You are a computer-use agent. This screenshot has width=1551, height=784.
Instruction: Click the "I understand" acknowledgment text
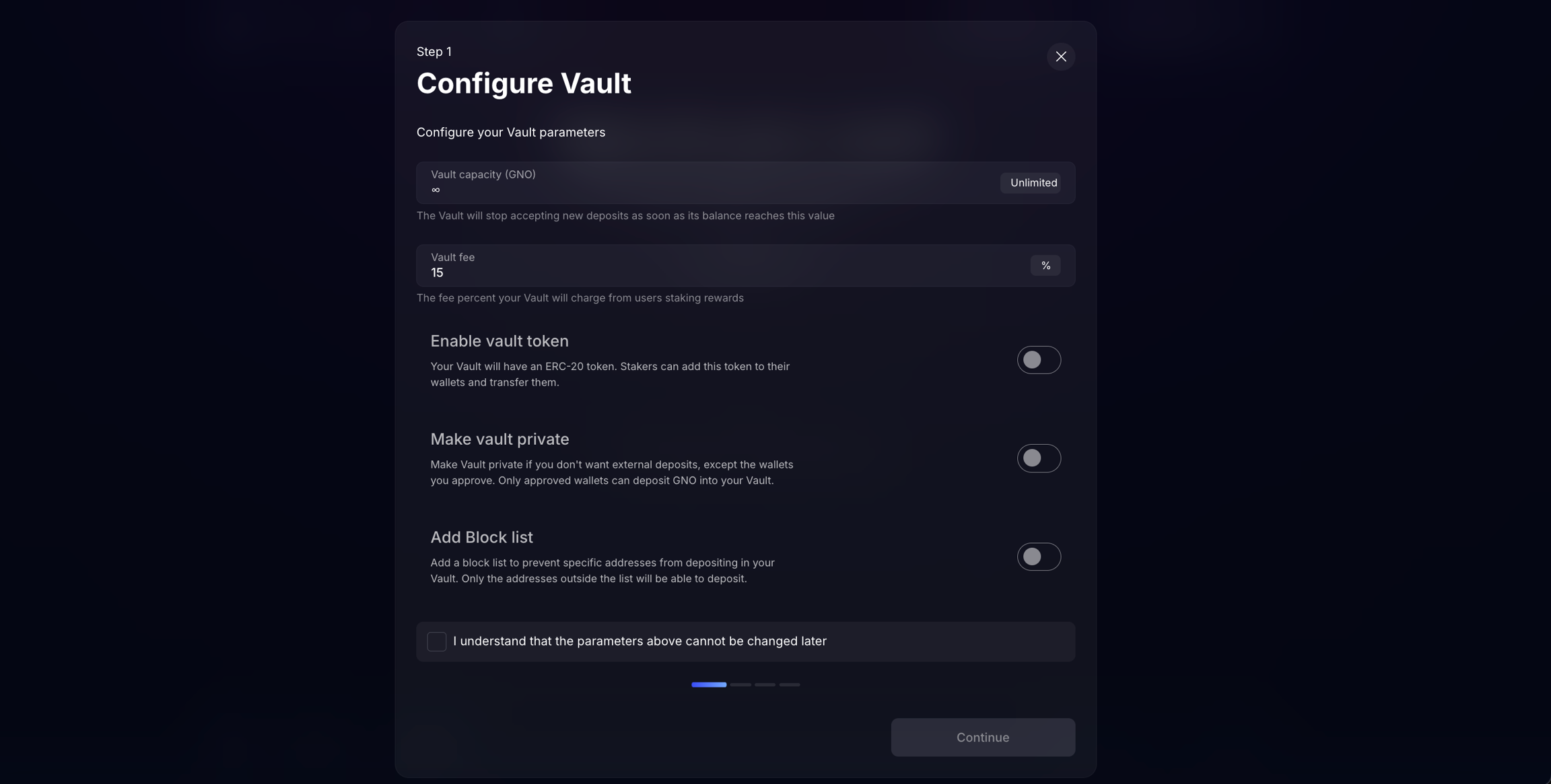(640, 641)
